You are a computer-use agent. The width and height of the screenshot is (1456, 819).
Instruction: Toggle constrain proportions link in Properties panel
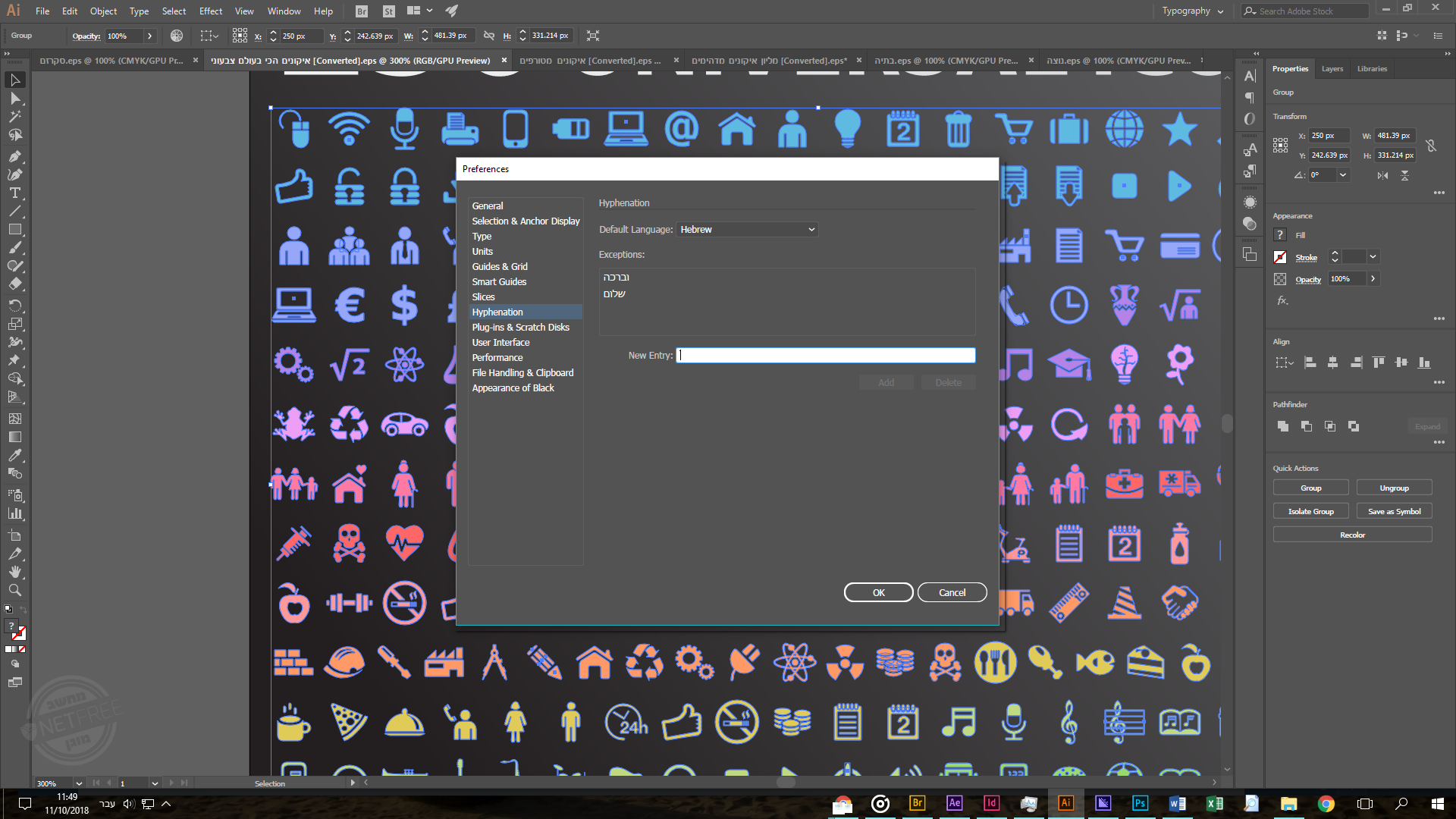click(x=1431, y=146)
